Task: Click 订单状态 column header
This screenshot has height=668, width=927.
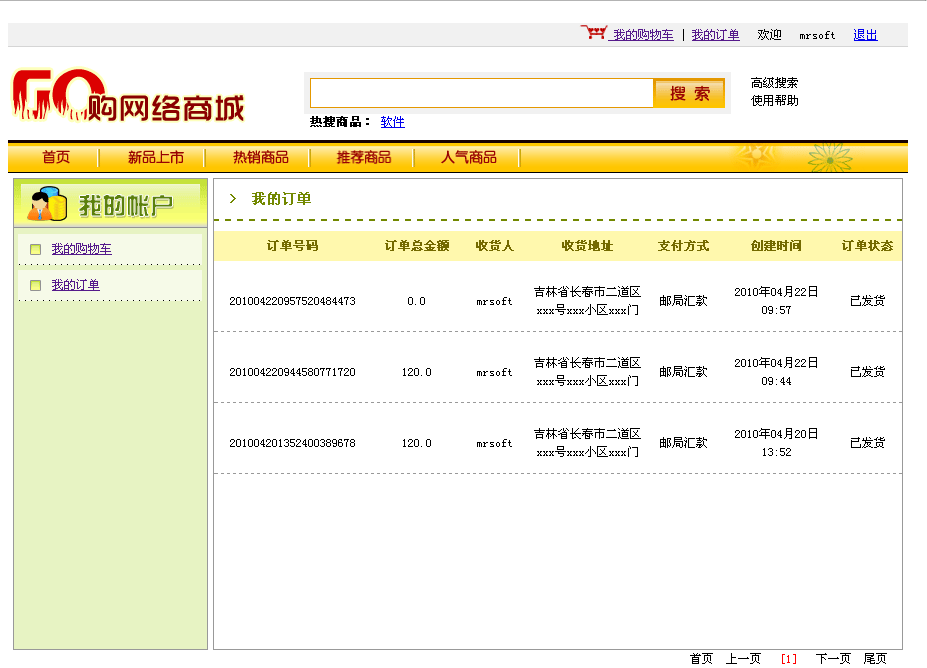Action: pos(867,246)
